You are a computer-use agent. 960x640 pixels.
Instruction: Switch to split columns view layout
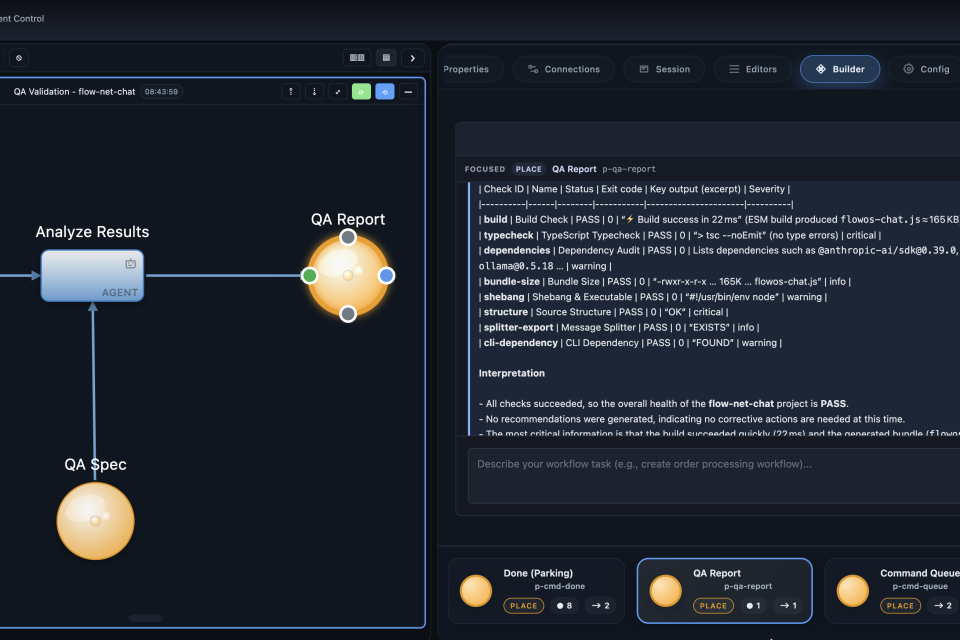[x=357, y=58]
